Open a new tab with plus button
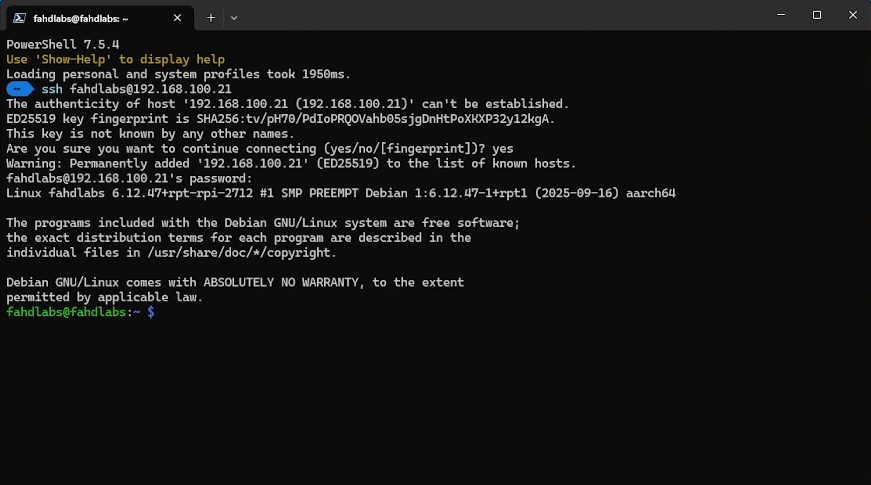The width and height of the screenshot is (871, 485). click(x=211, y=17)
